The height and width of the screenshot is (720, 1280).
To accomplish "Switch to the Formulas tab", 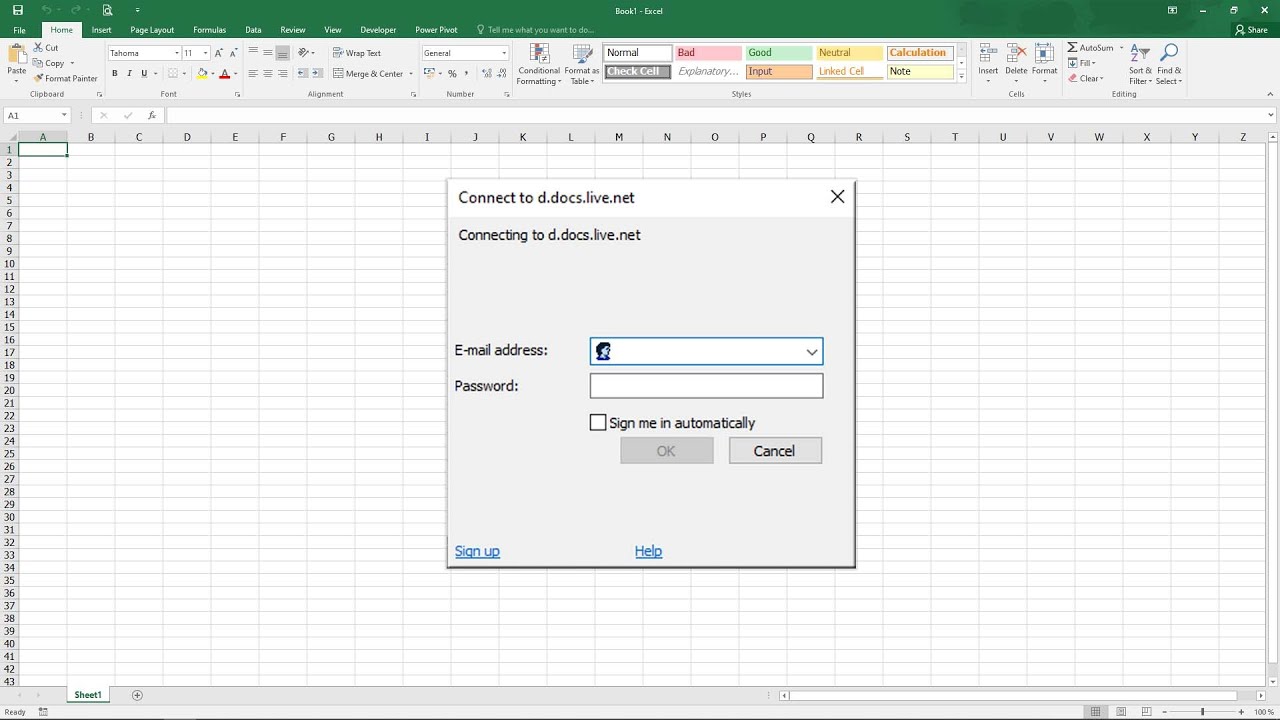I will tap(210, 30).
